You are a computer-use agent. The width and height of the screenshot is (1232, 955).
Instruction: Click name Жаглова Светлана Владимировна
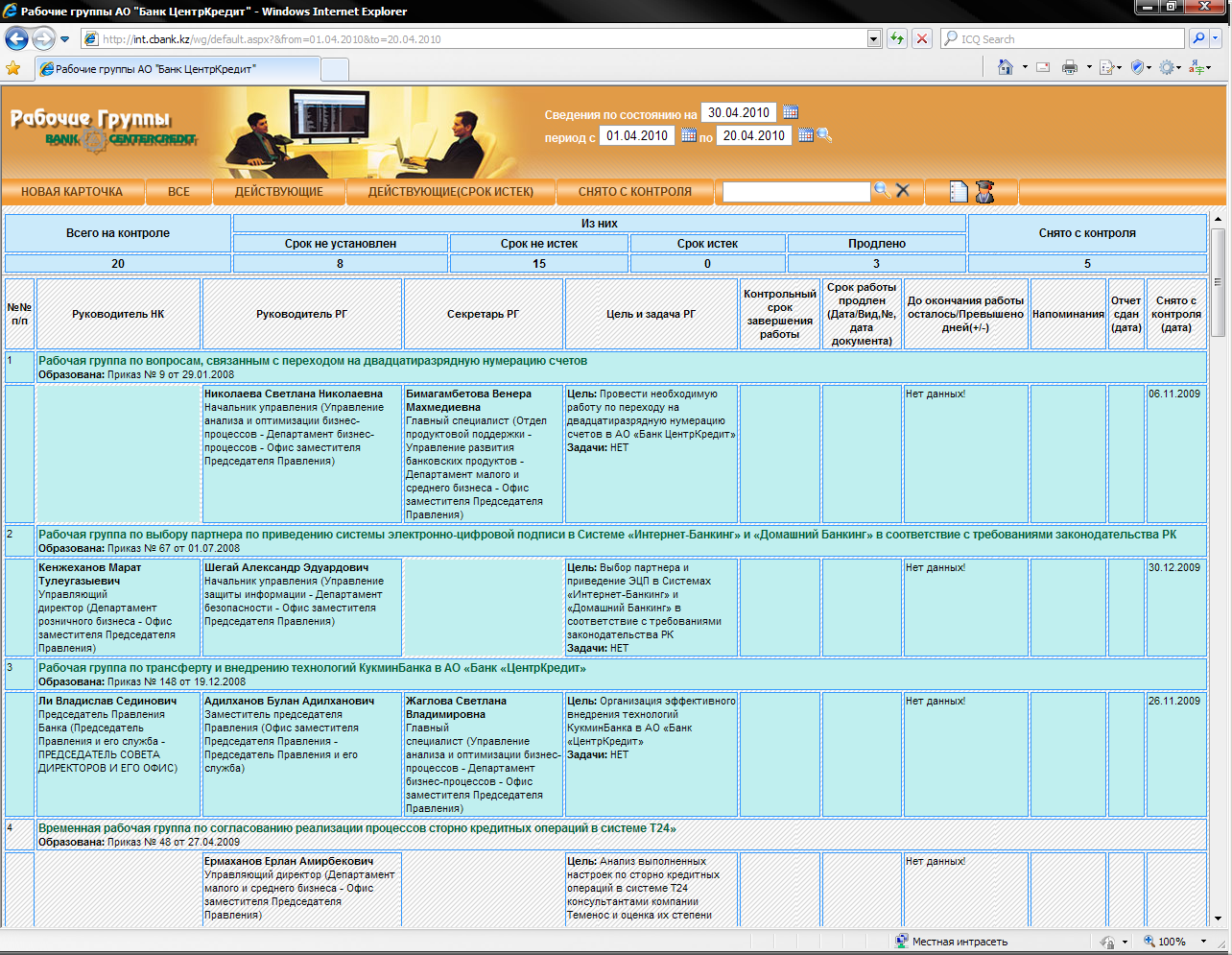click(x=456, y=707)
